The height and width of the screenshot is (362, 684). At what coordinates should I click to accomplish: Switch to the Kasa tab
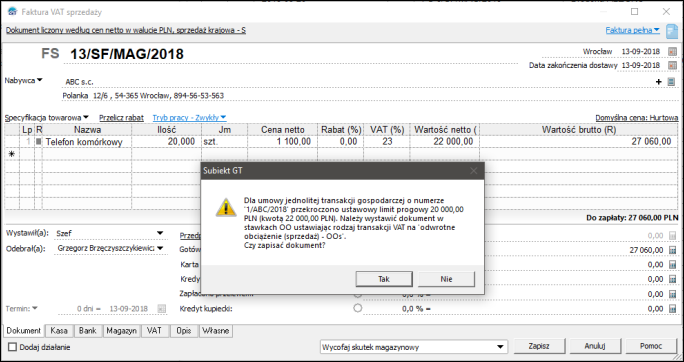coord(59,331)
